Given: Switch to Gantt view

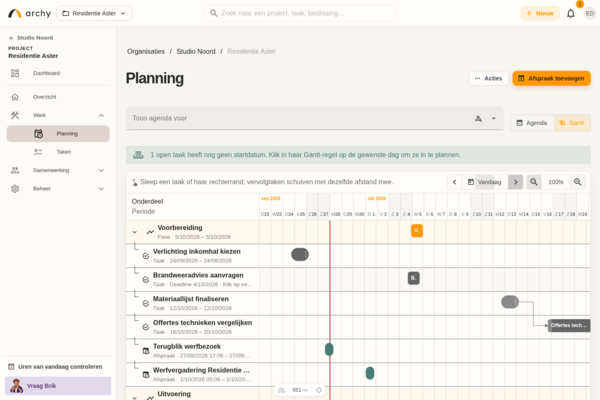Looking at the screenshot, I should tap(572, 123).
